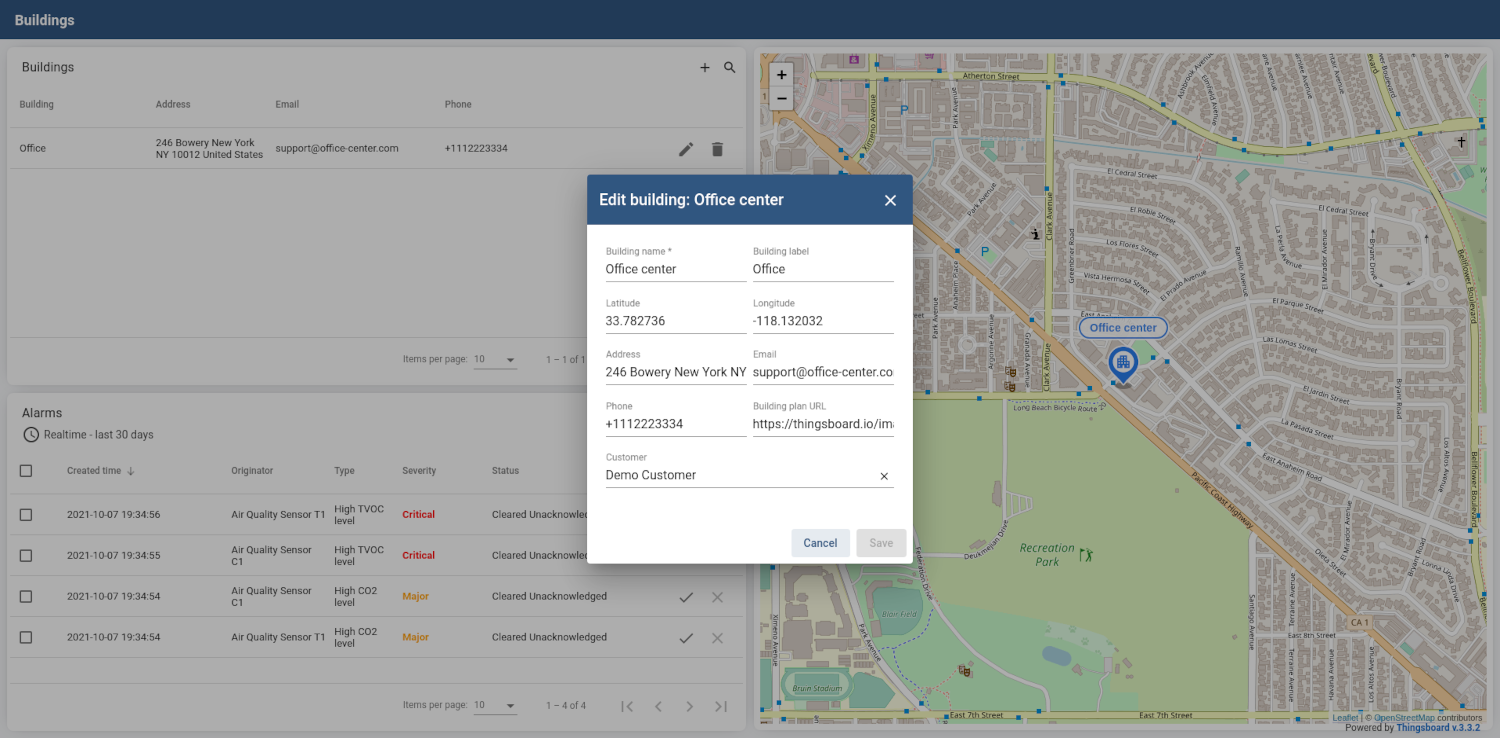Acknowledge the first Major CO2 alarm
This screenshot has height=738, width=1500.
[686, 597]
